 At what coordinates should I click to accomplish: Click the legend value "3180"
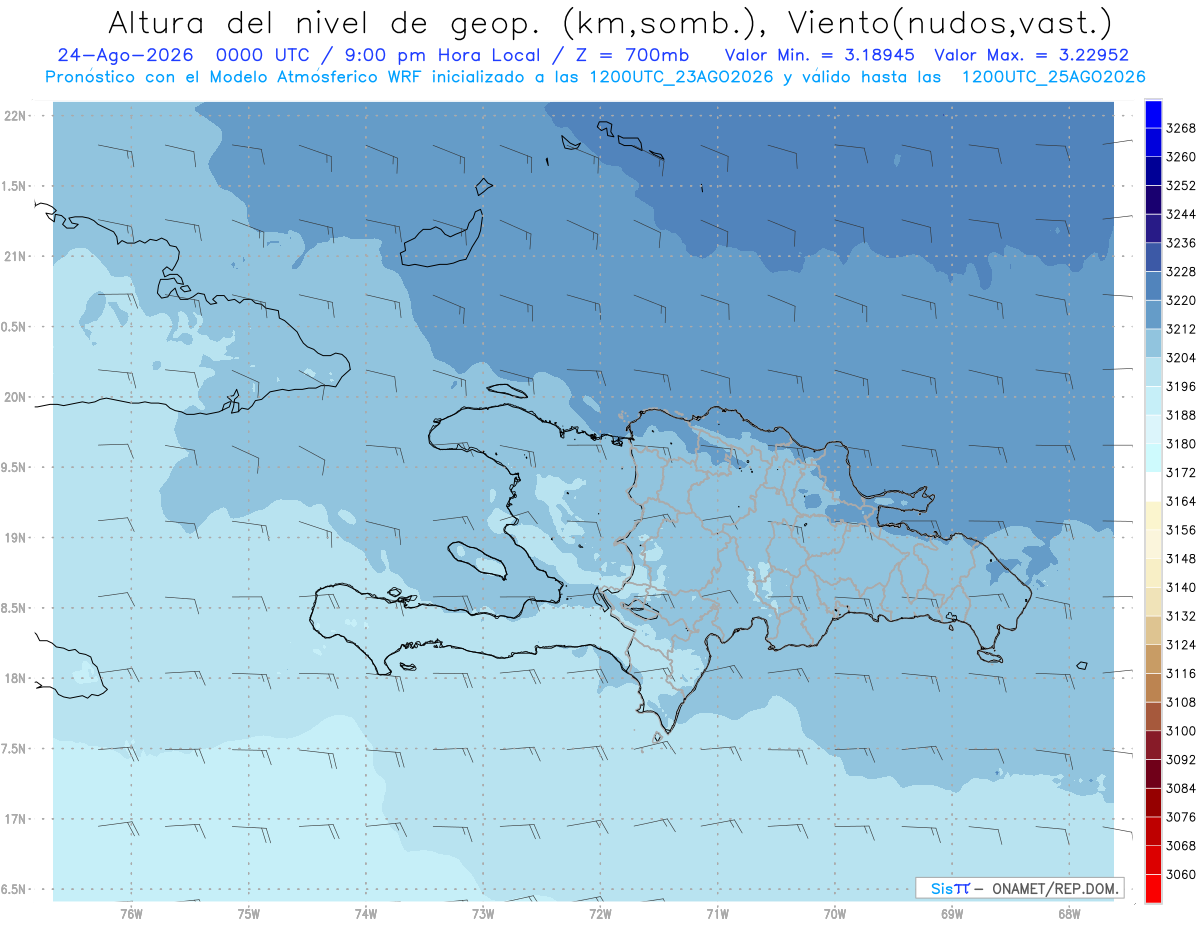[1181, 444]
